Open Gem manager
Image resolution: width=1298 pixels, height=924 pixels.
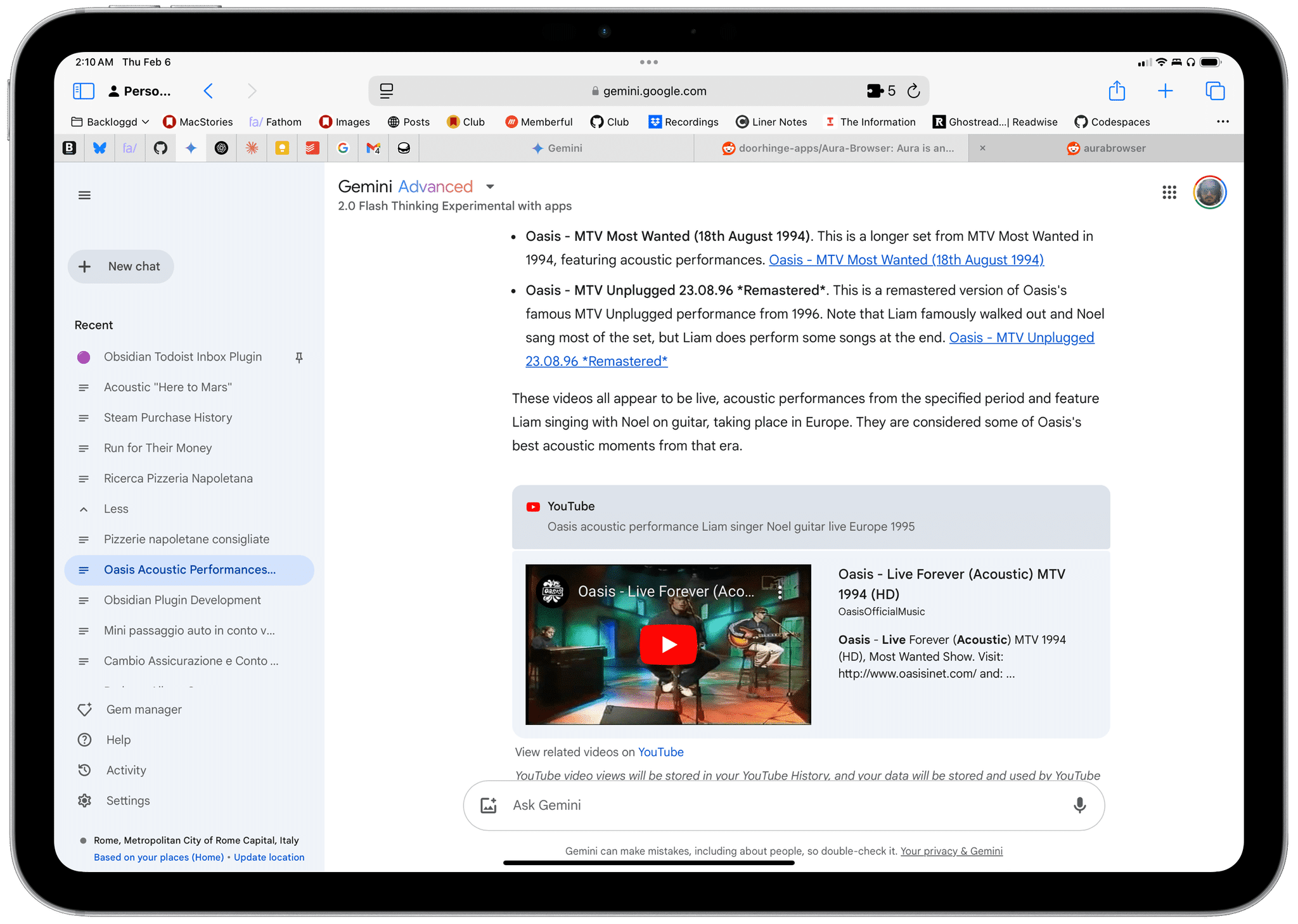(129, 710)
